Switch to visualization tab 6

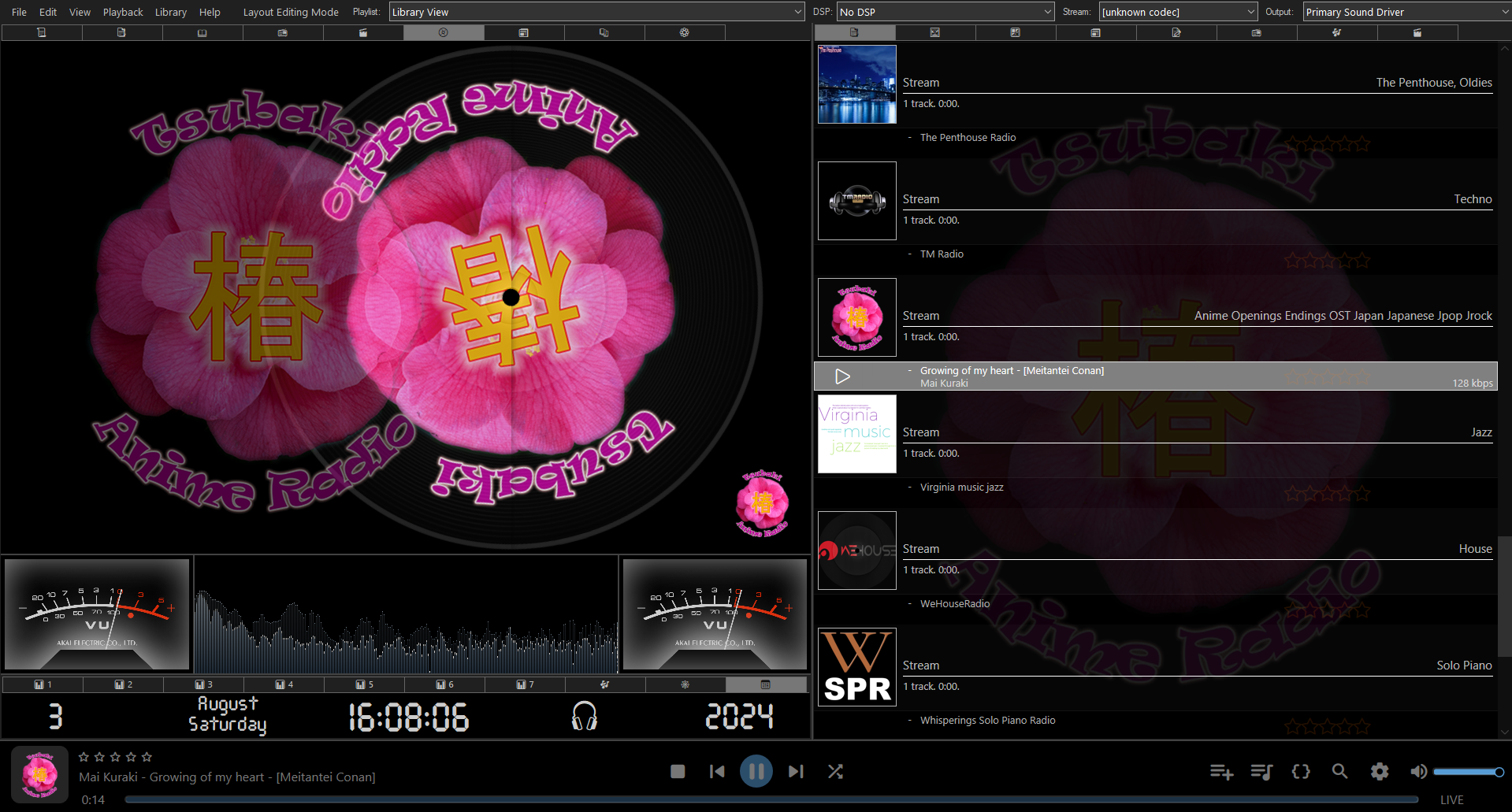(x=445, y=684)
